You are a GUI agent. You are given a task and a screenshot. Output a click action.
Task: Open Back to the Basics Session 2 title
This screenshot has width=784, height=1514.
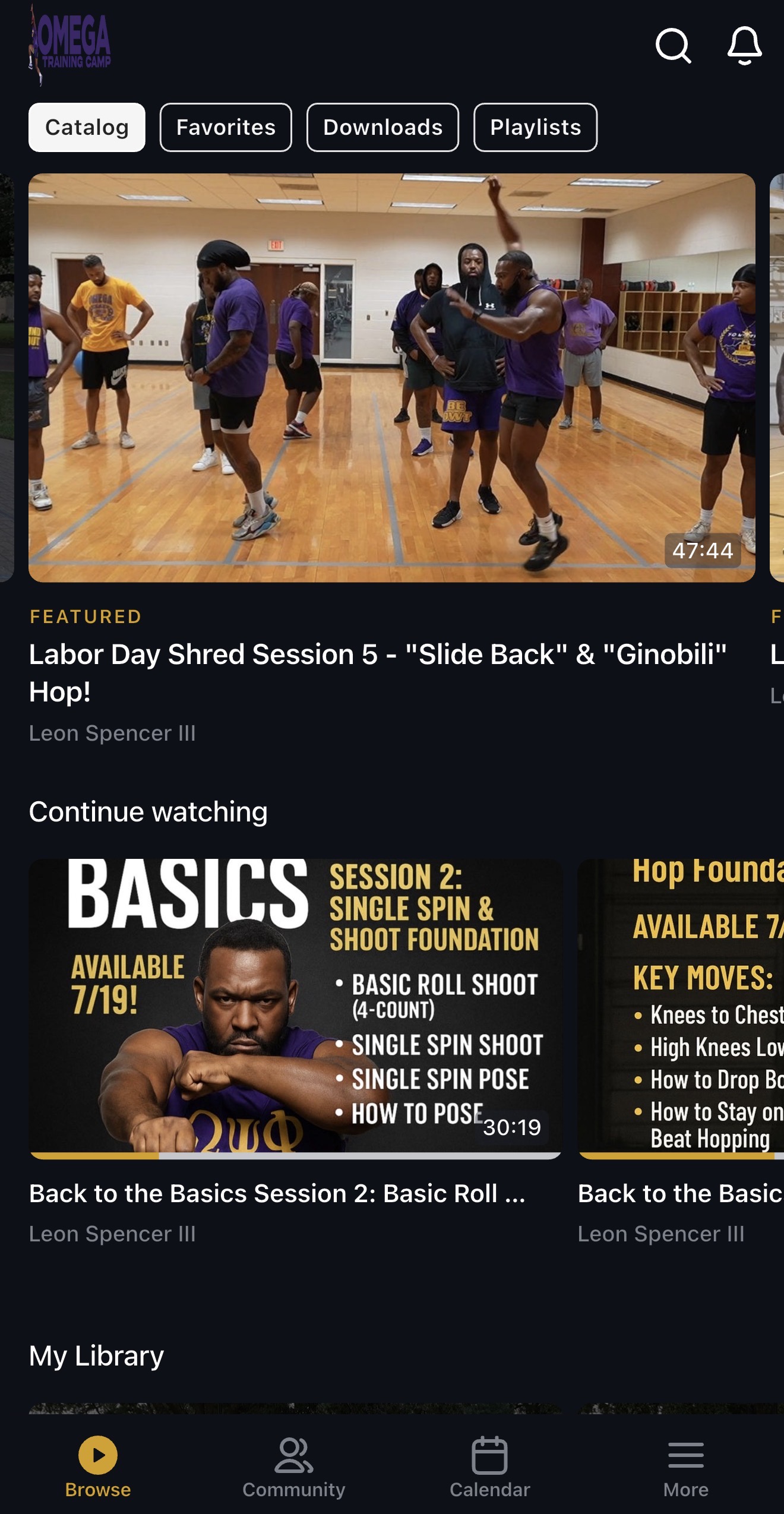tap(277, 1193)
